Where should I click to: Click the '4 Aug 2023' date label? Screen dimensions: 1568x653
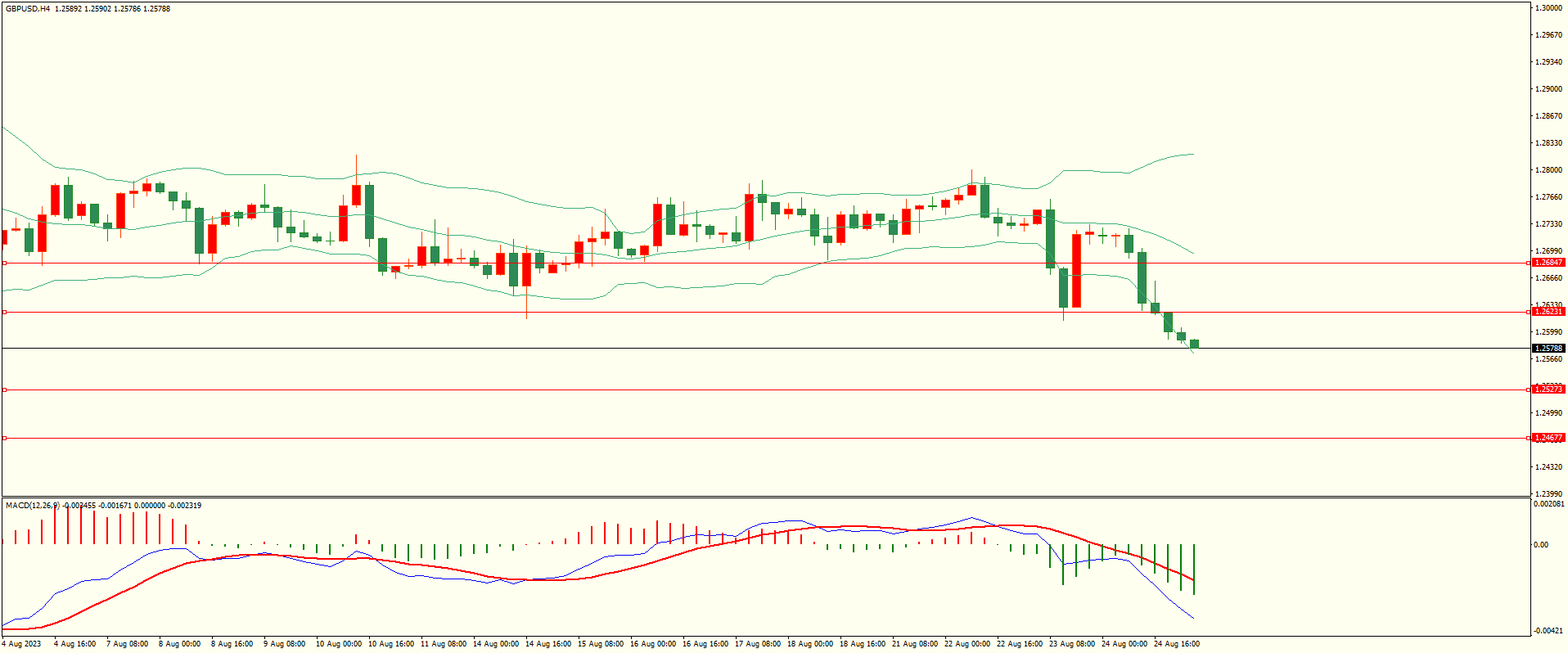(22, 644)
